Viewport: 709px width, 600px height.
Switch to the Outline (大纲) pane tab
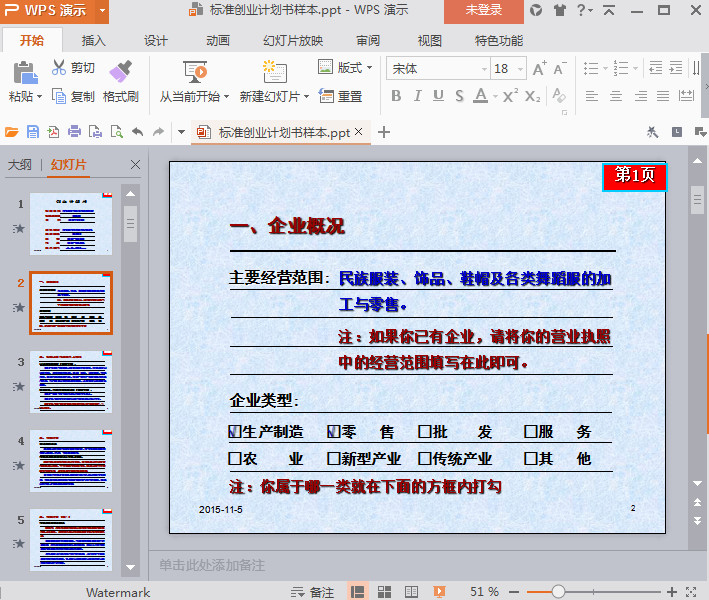click(20, 165)
